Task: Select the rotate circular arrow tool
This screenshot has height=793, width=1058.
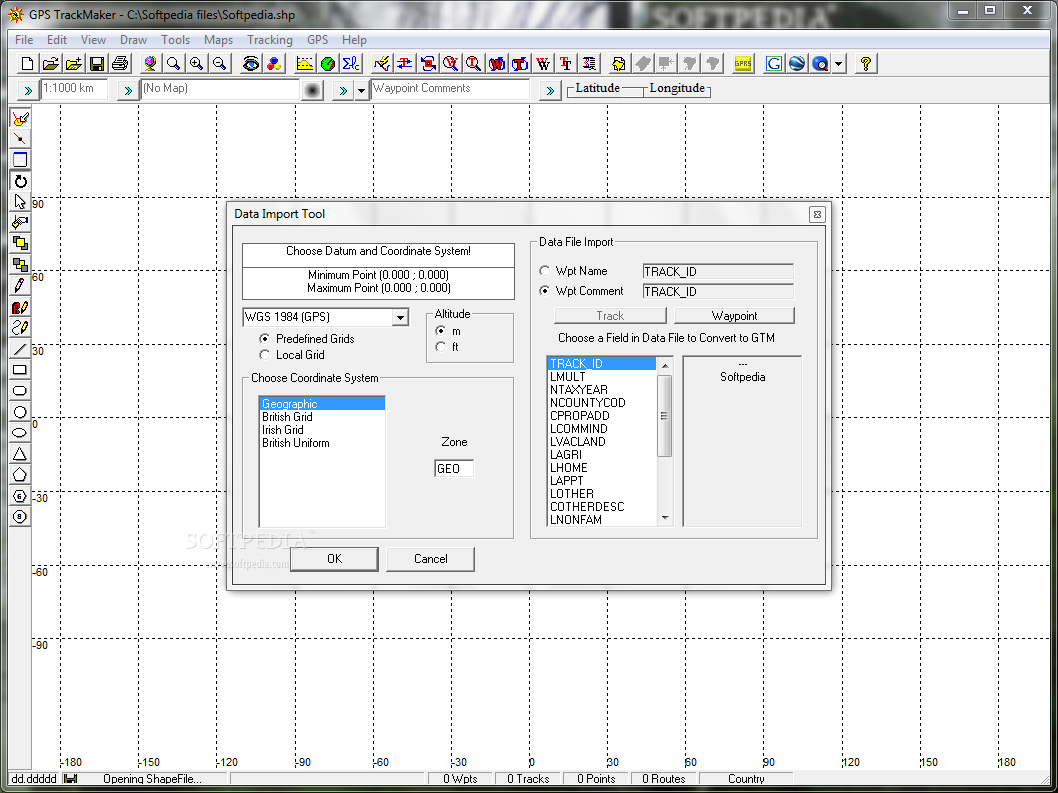Action: tap(20, 181)
